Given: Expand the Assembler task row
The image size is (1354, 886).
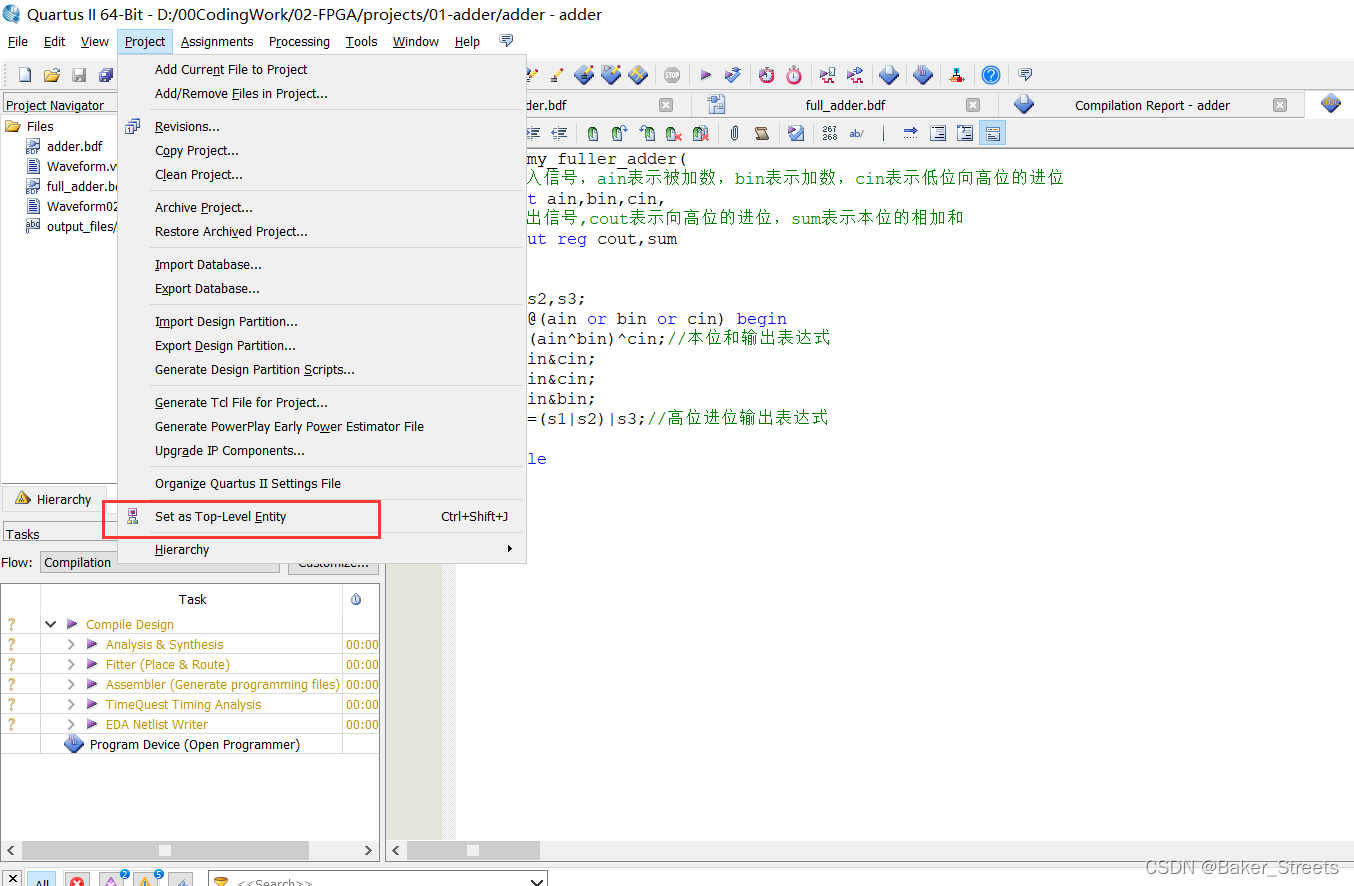Looking at the screenshot, I should coord(71,684).
